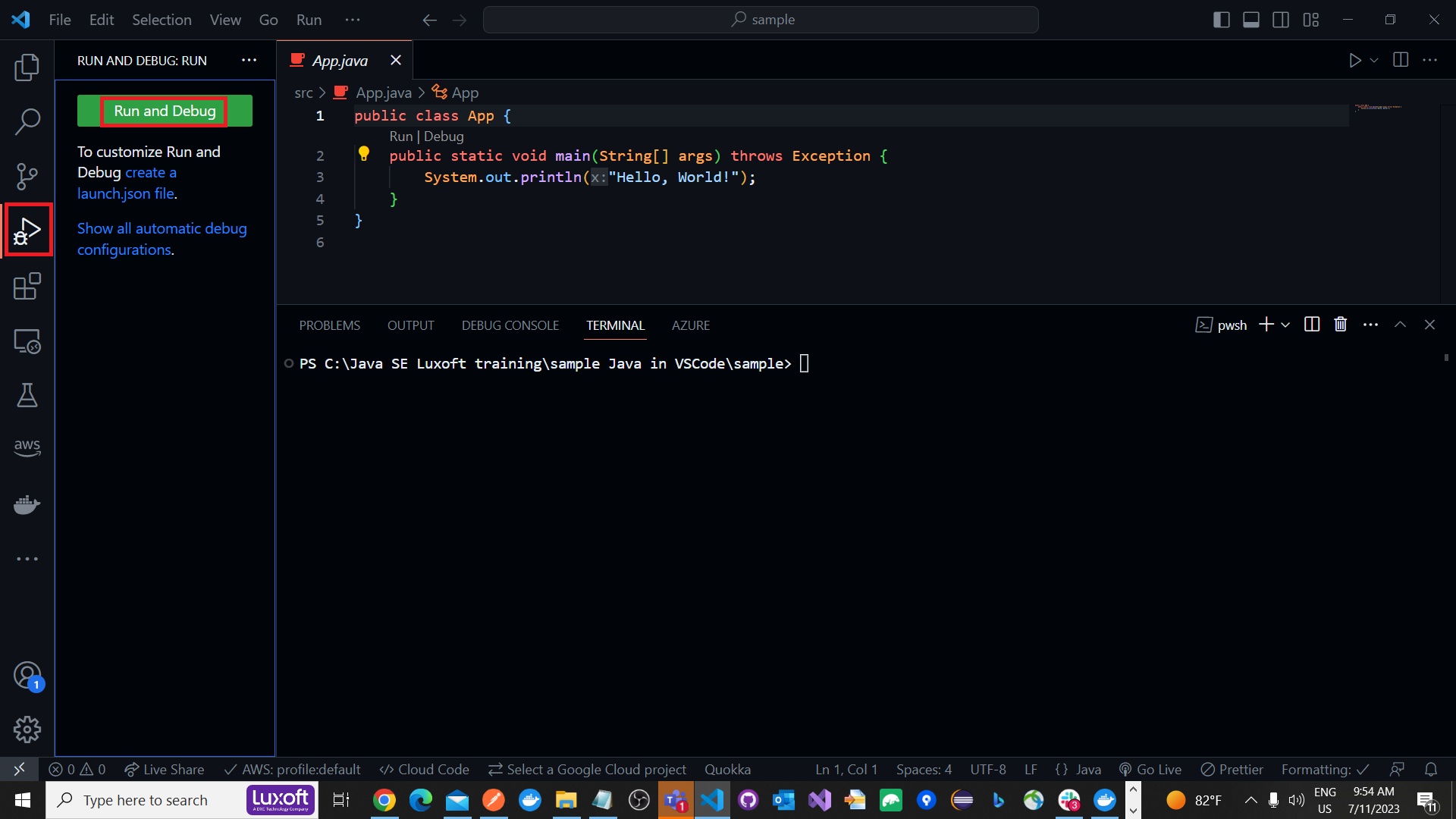Switch to the AZURE tab
1456x819 pixels.
coord(691,325)
